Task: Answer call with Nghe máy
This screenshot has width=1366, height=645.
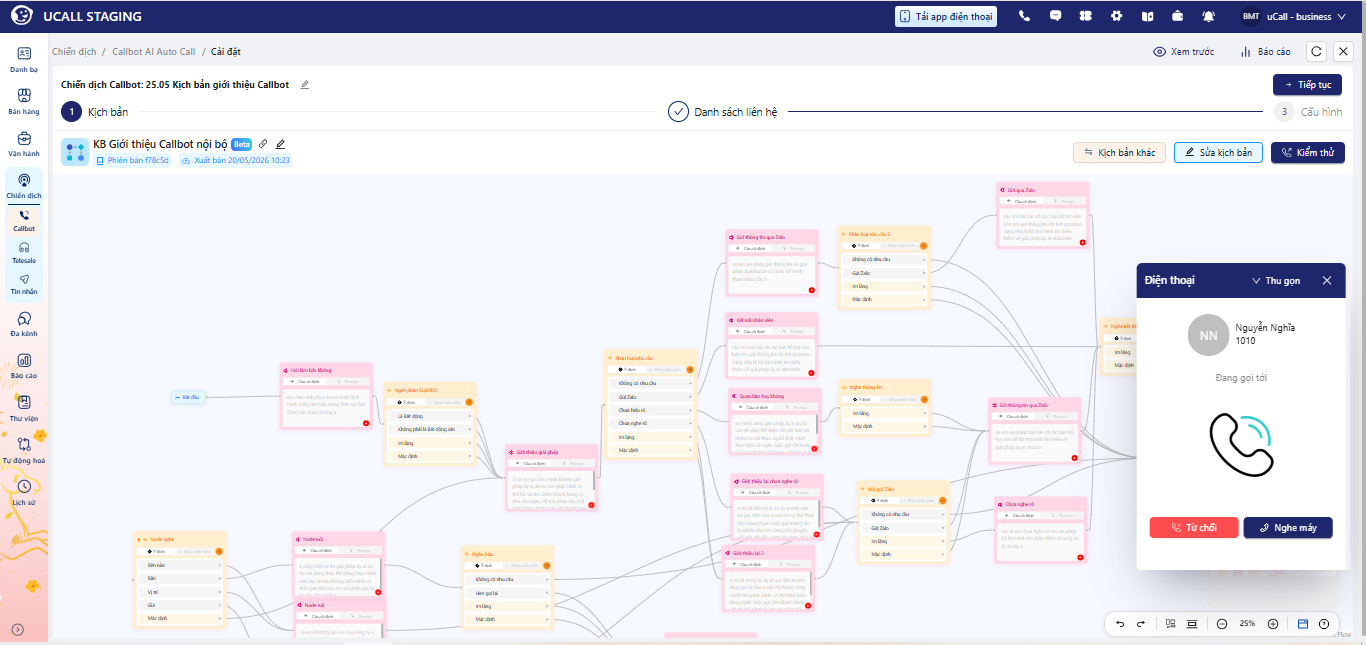Action: click(1288, 527)
